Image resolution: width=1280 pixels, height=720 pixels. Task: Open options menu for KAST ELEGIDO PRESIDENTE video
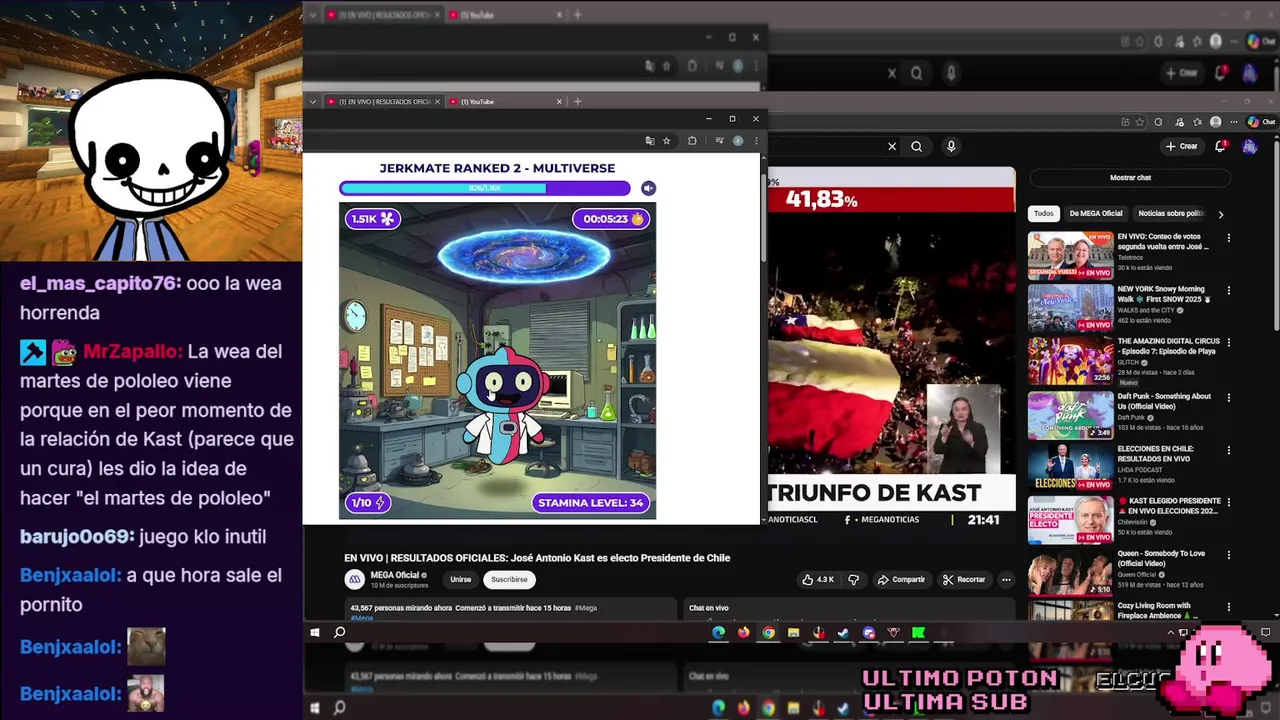1229,503
